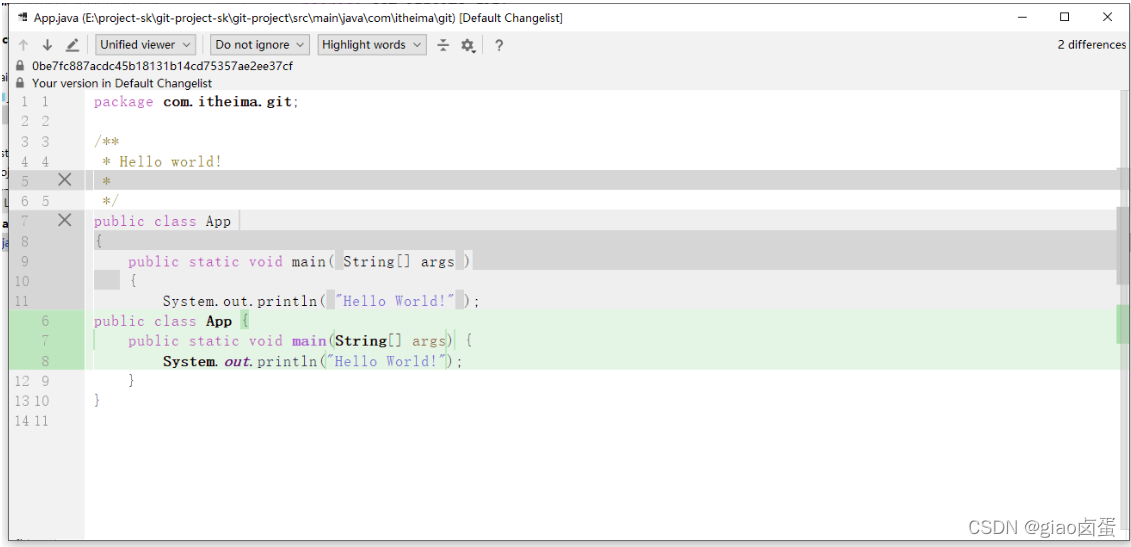This screenshot has width=1131, height=547.
Task: Open diff settings gear icon
Action: pos(468,45)
